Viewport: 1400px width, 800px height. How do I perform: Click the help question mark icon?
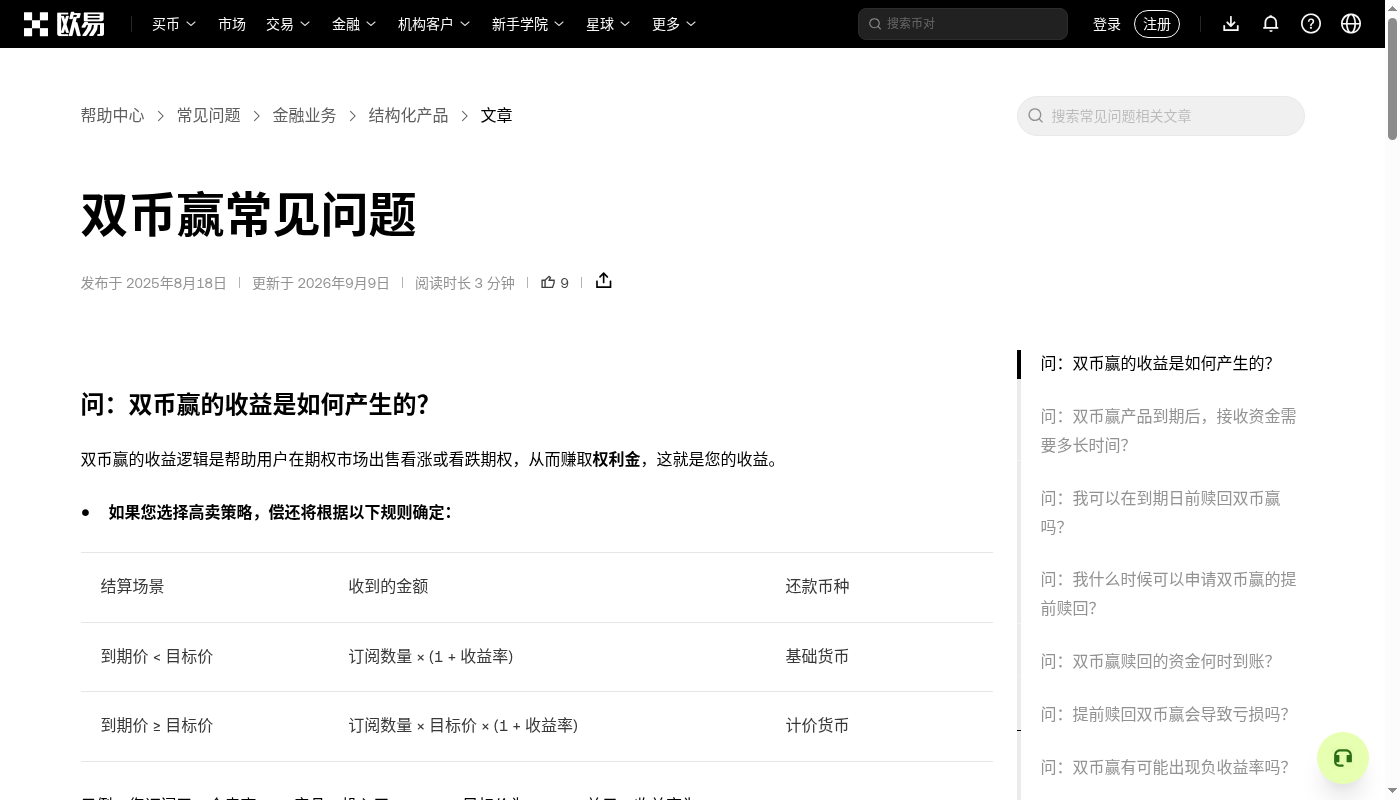(1311, 24)
